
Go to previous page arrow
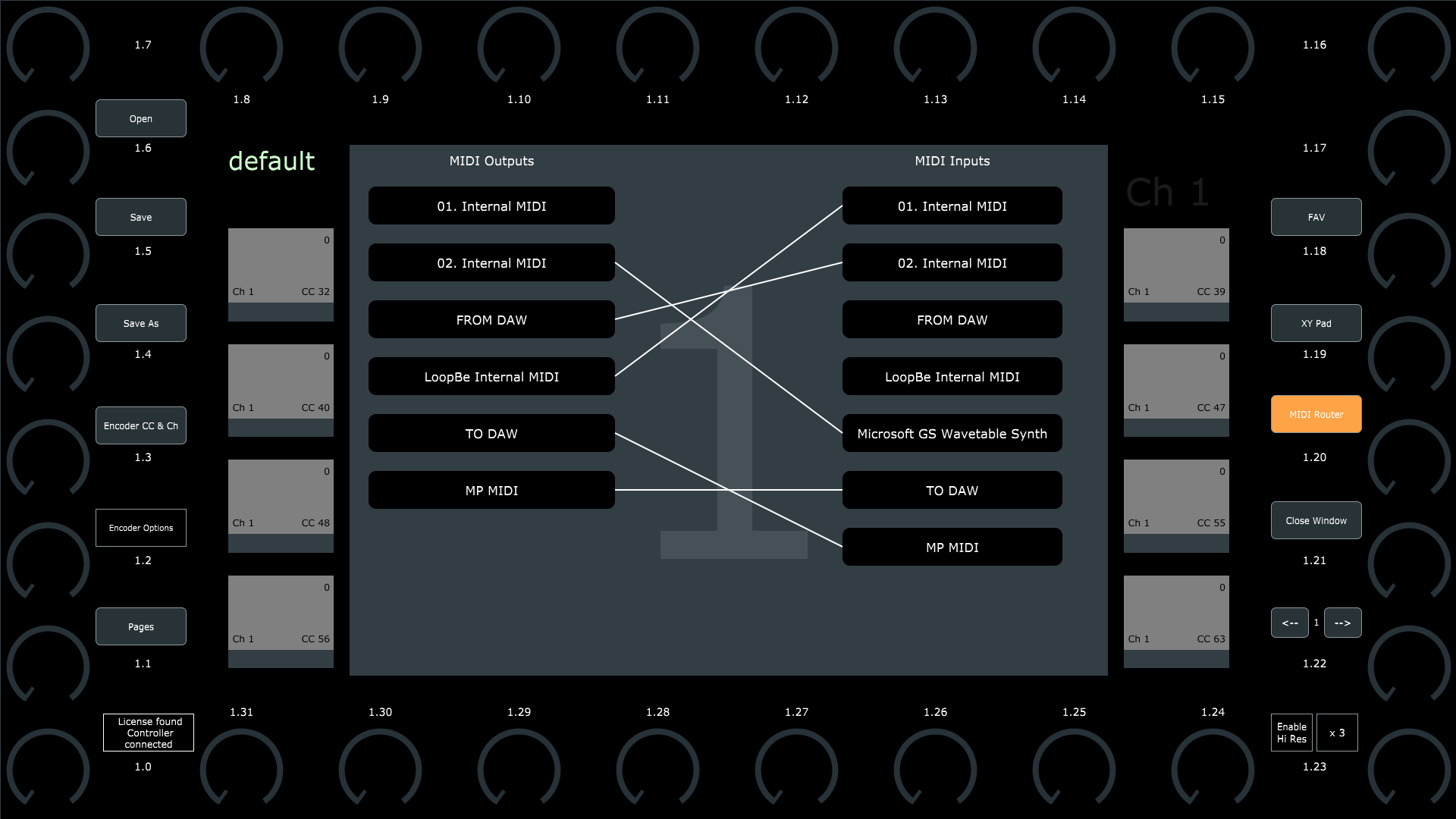1290,623
